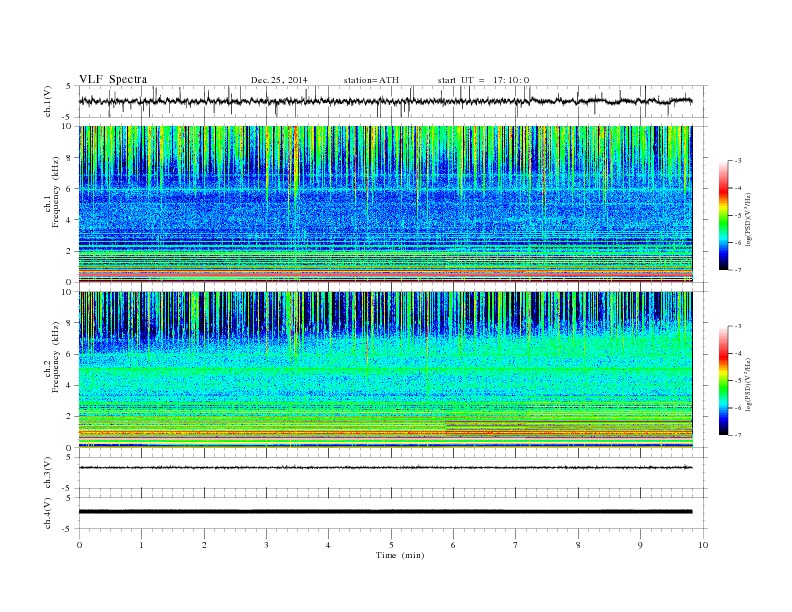Click the ch.4 voltage waveform band
Viewport: 792px width, 612px height.
pyautogui.click(x=385, y=512)
